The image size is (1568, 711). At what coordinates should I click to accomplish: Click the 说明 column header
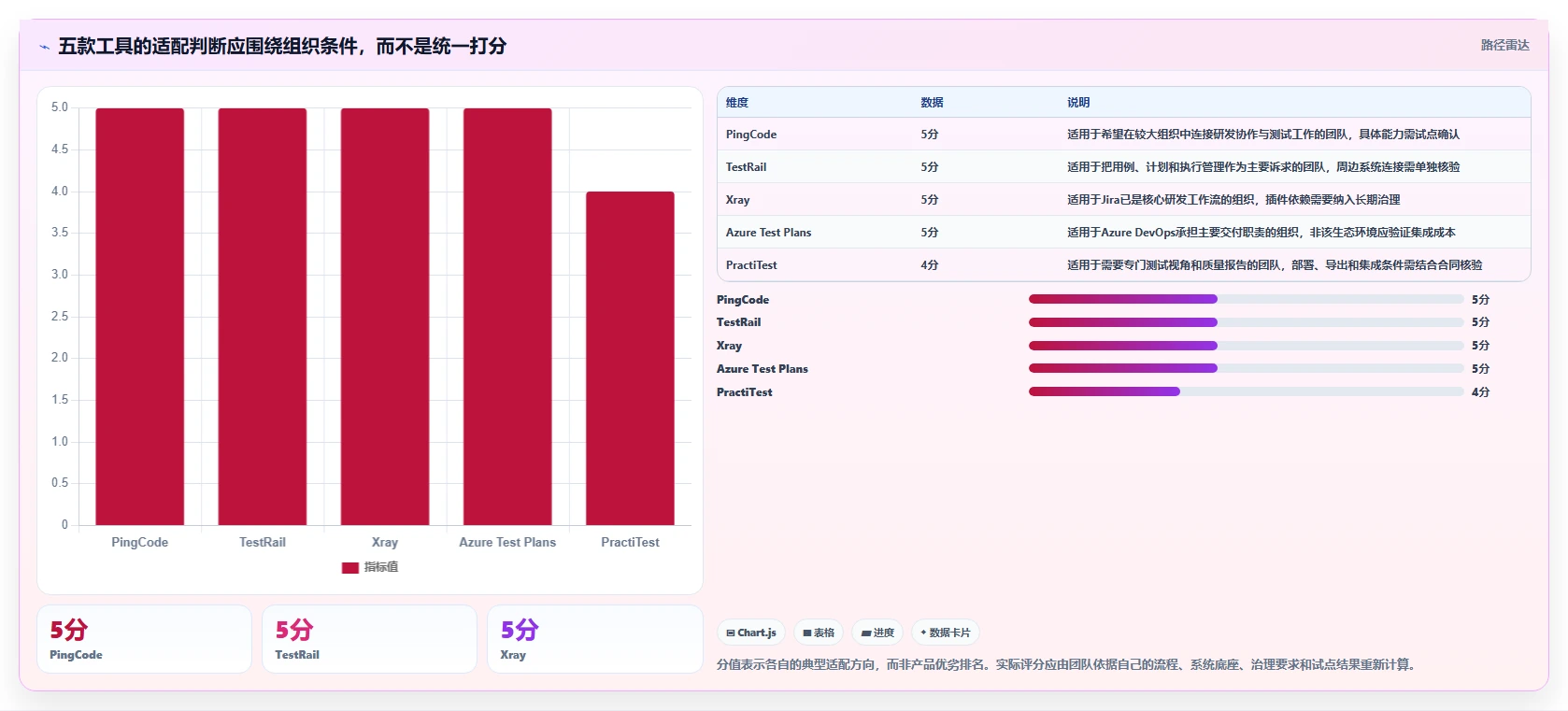pyautogui.click(x=1078, y=103)
